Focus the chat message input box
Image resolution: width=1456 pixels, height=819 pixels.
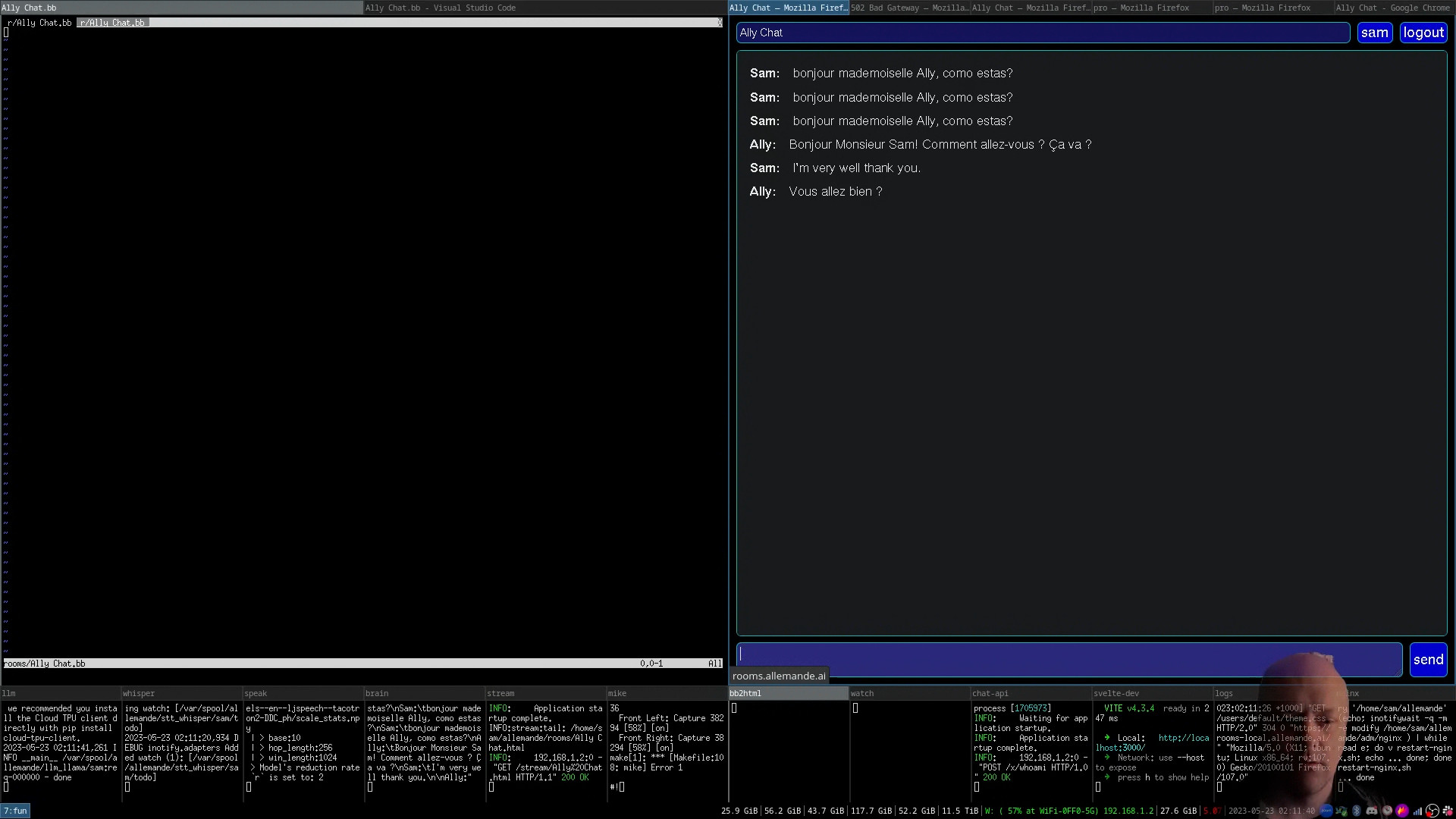pyautogui.click(x=1069, y=660)
